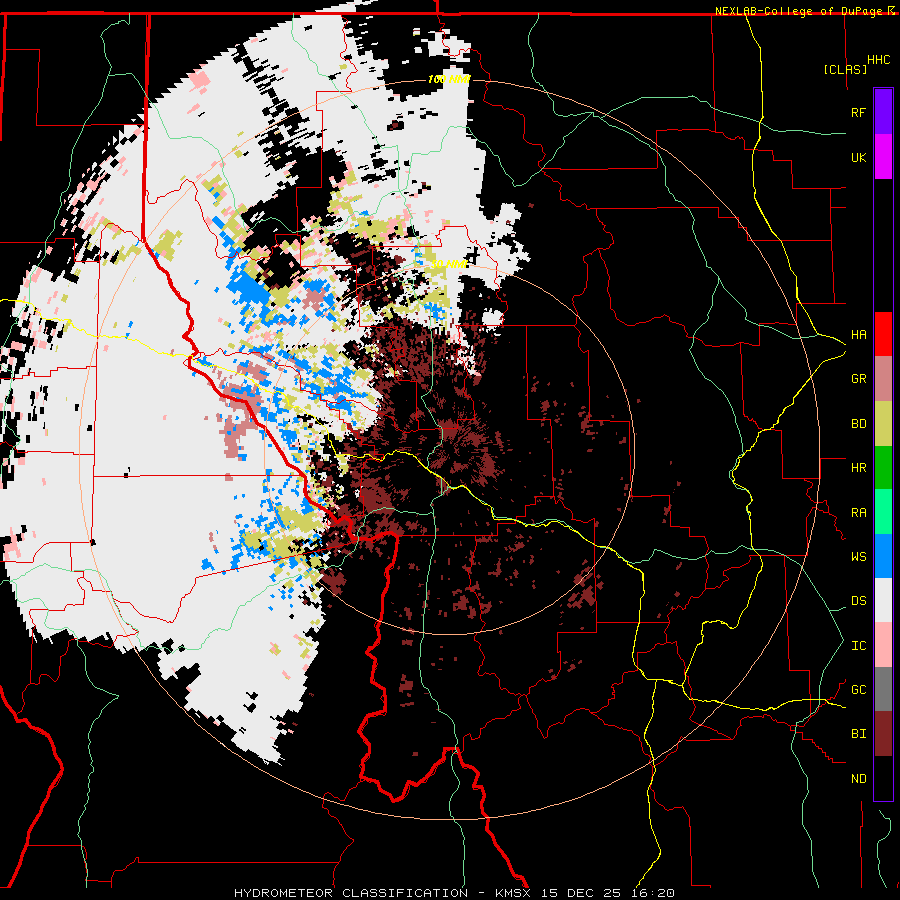900x900 pixels.
Task: Click the 50 NM range ring label
Action: pos(448,265)
